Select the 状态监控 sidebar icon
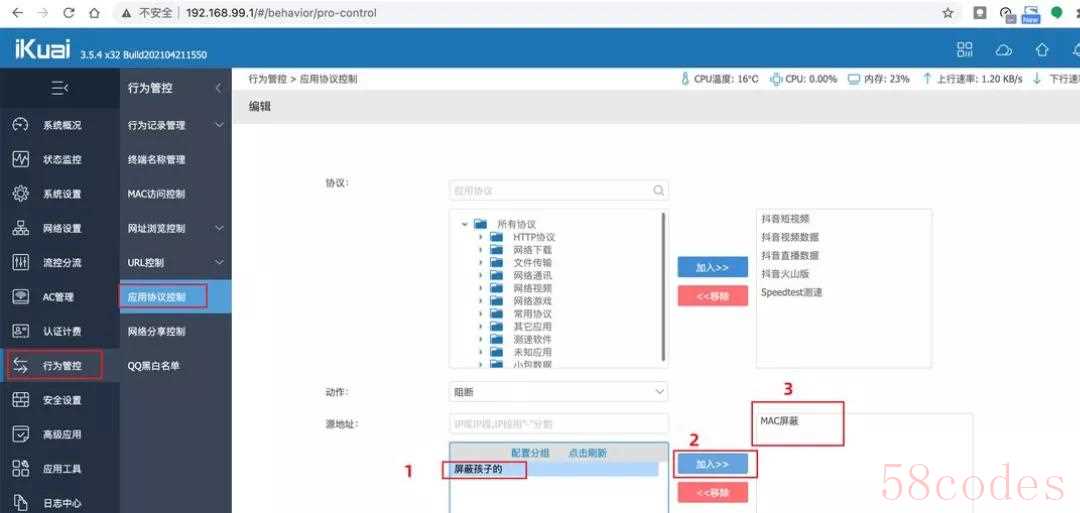1080x513 pixels. 21,159
